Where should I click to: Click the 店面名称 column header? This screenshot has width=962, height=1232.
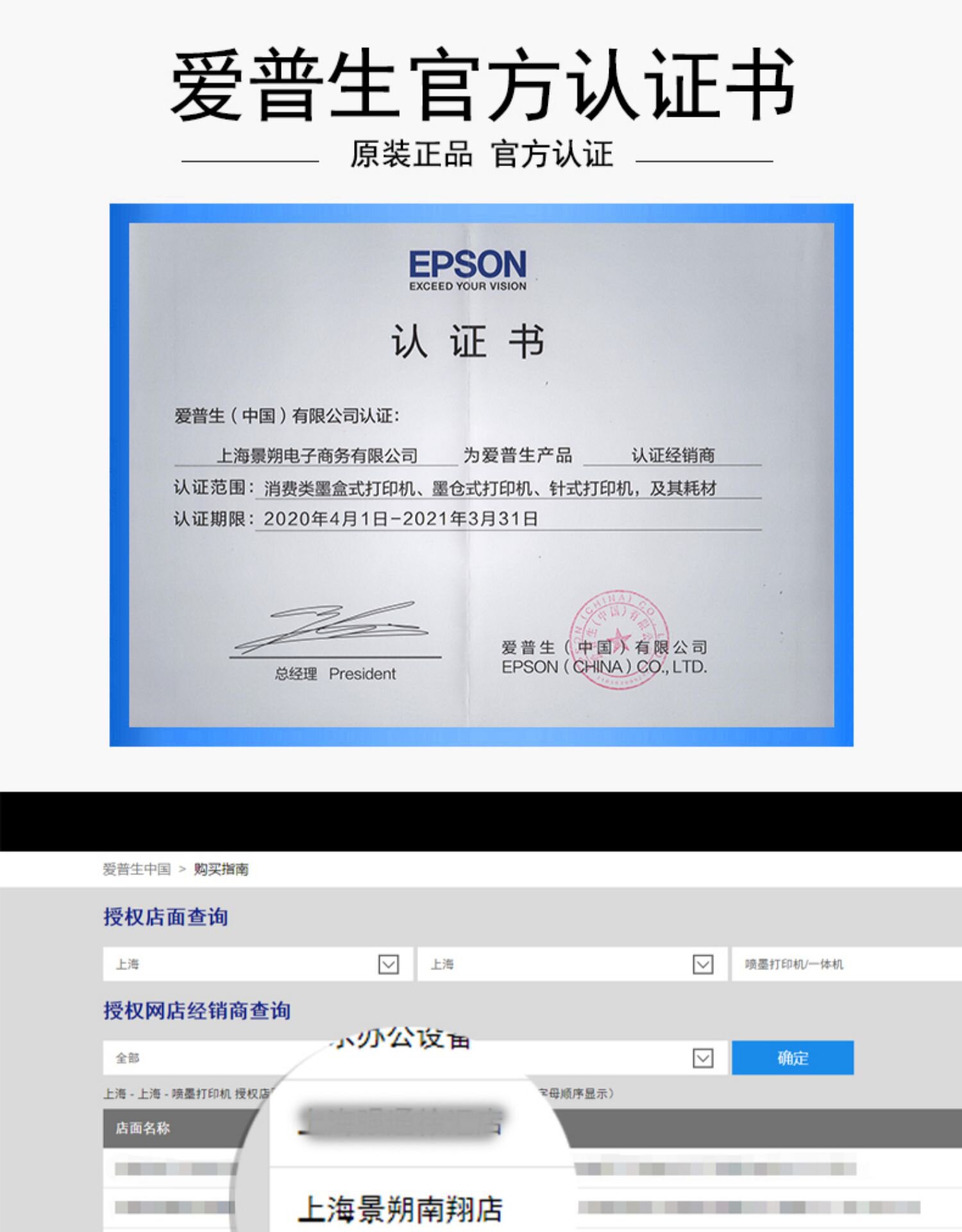coord(142,1128)
